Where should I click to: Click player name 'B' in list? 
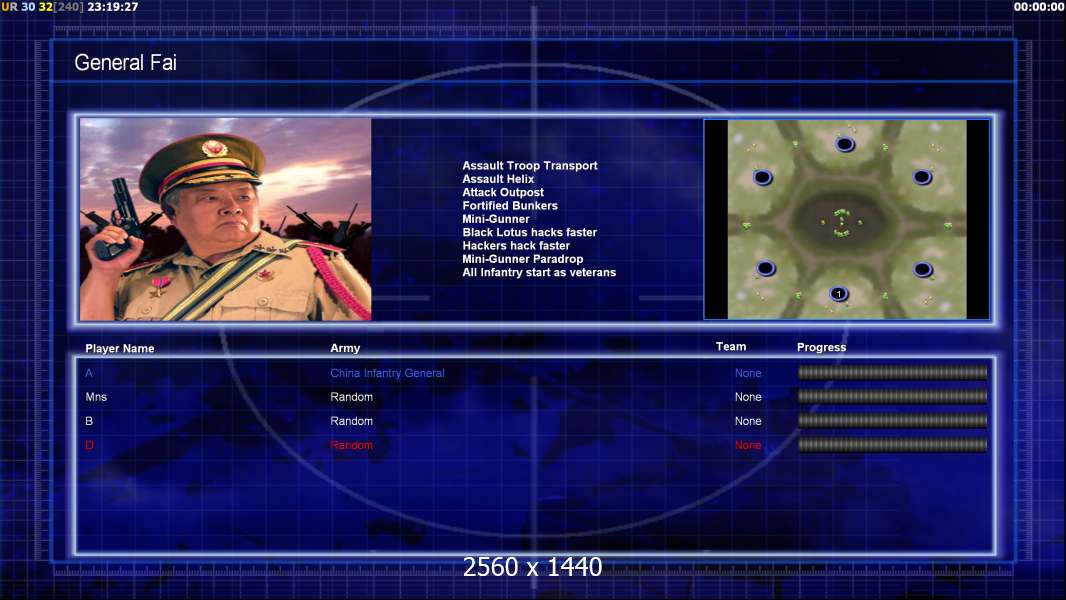tap(89, 421)
